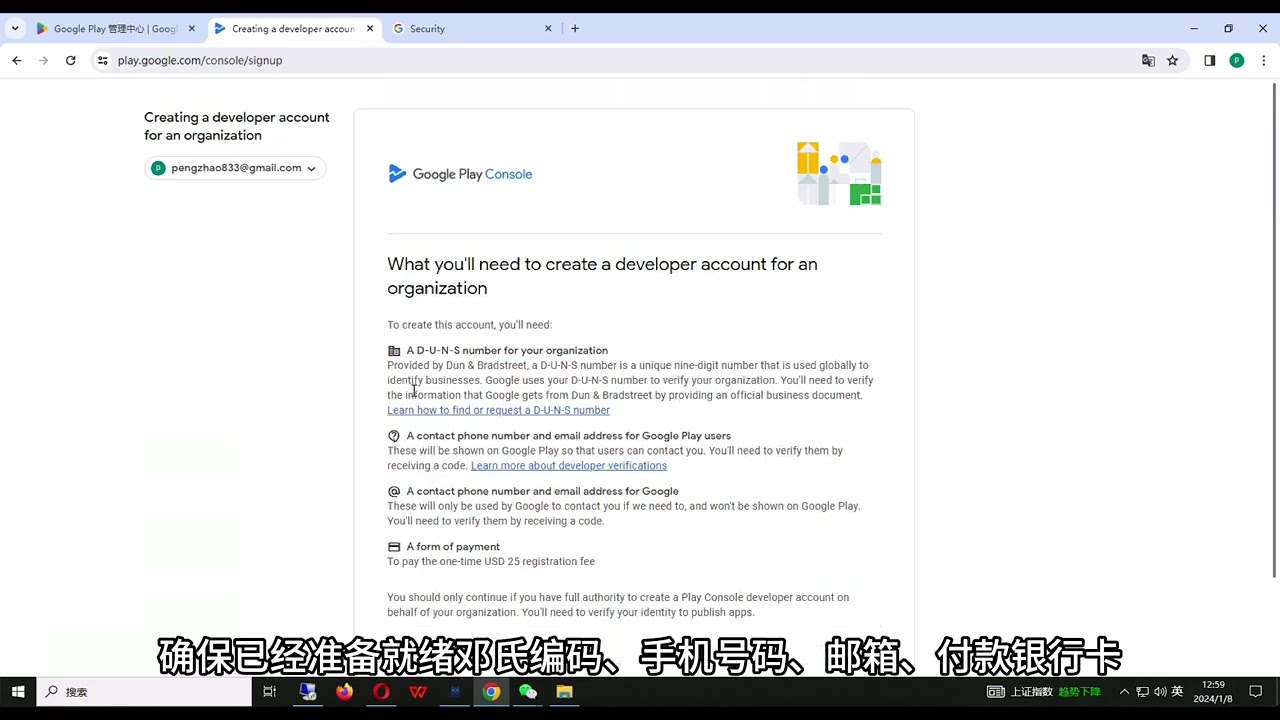This screenshot has height=720, width=1280.
Task: Click the To create this account, you'll need text
Action: (x=470, y=325)
